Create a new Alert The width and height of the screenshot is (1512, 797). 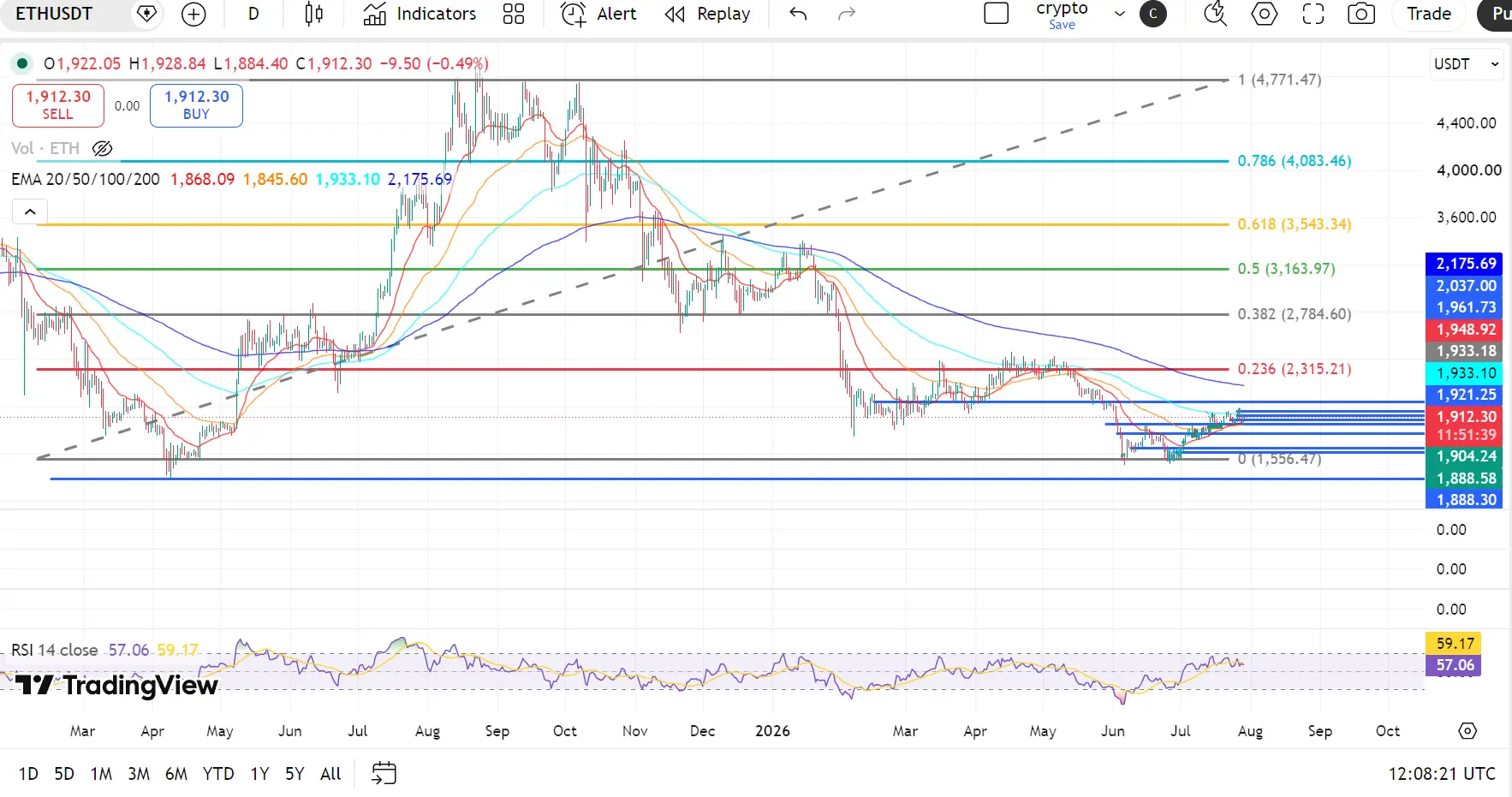[598, 14]
